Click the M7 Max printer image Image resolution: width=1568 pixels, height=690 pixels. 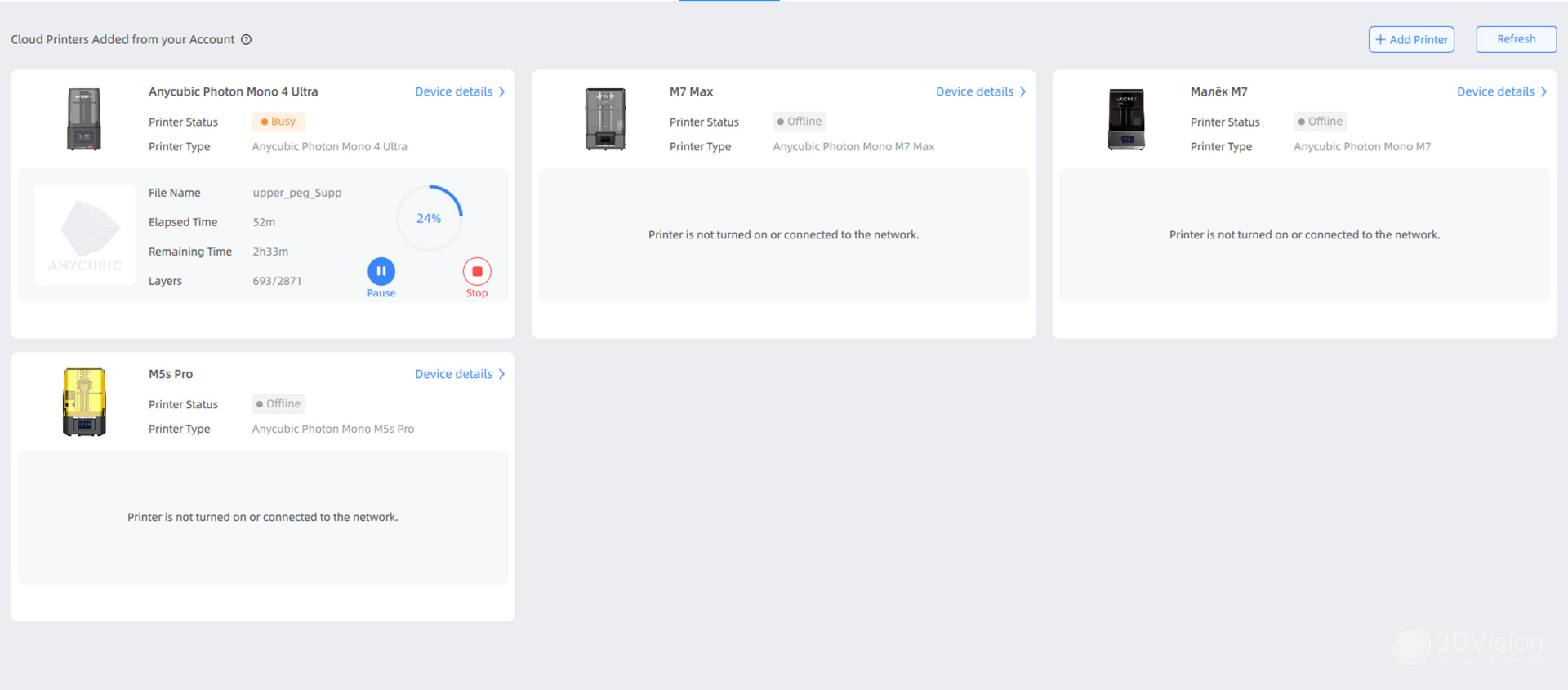pos(605,119)
